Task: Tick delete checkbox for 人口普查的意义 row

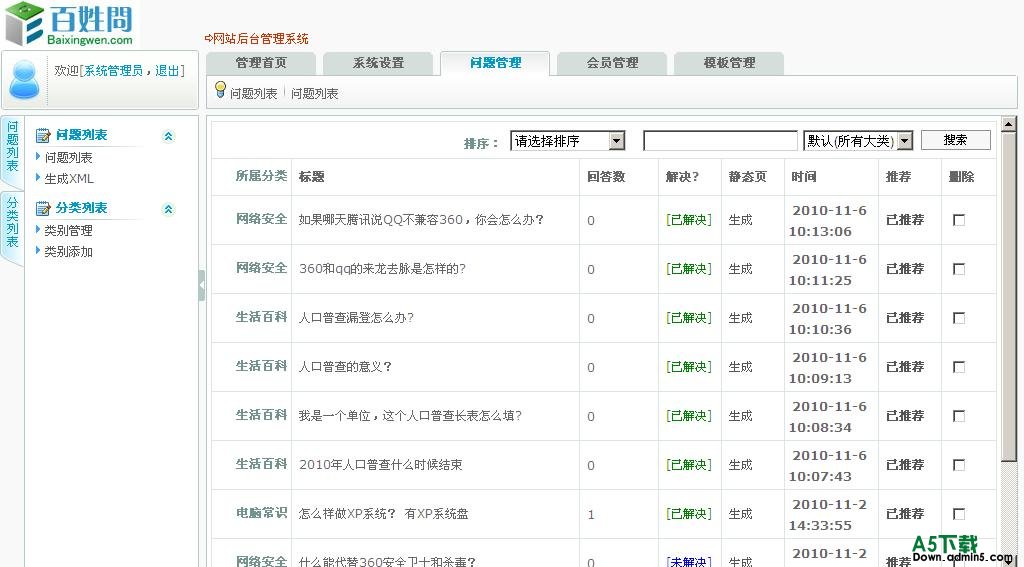Action: tap(959, 367)
